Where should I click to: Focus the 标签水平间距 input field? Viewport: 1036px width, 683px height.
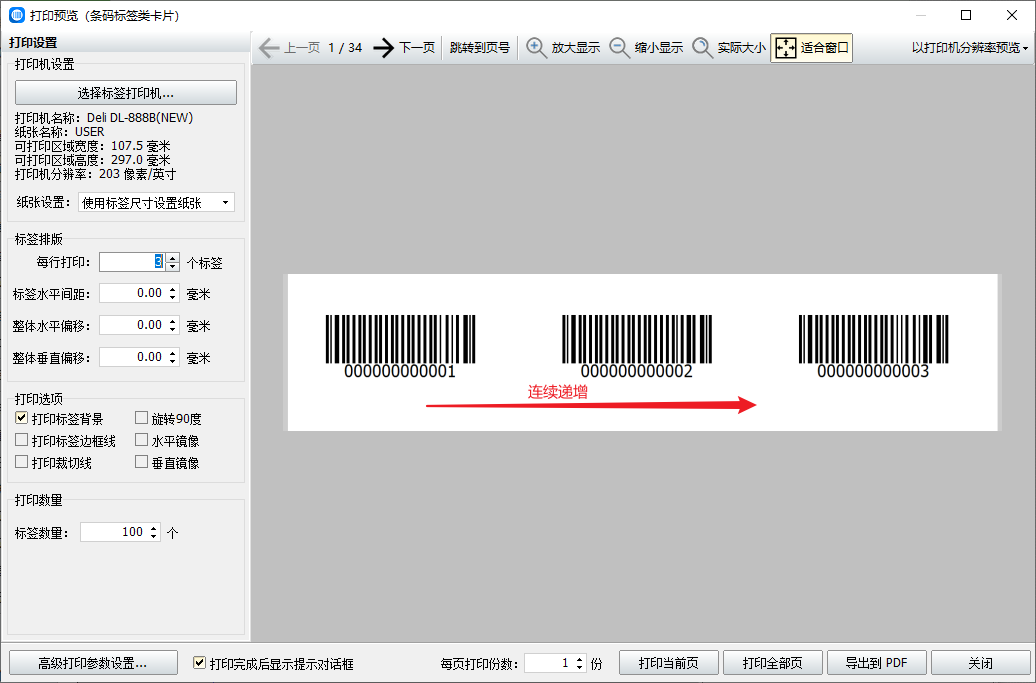pos(132,293)
